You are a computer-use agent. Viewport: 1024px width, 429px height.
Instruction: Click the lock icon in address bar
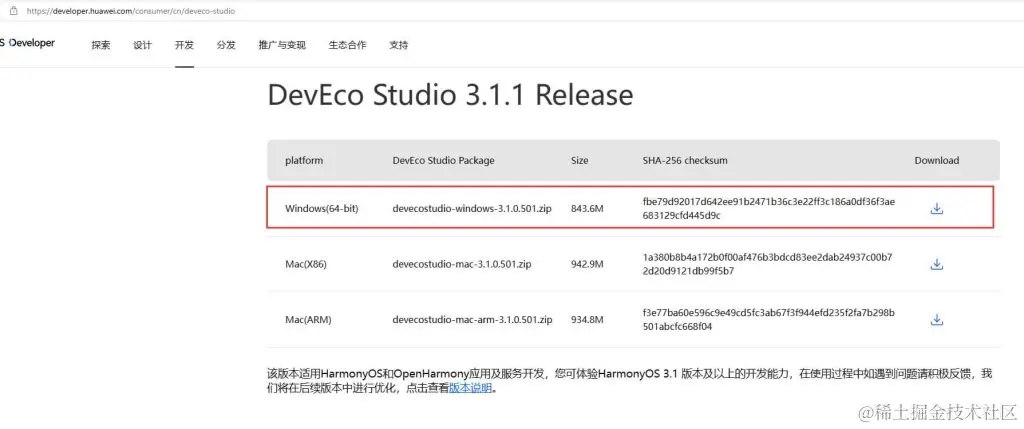tap(12, 10)
